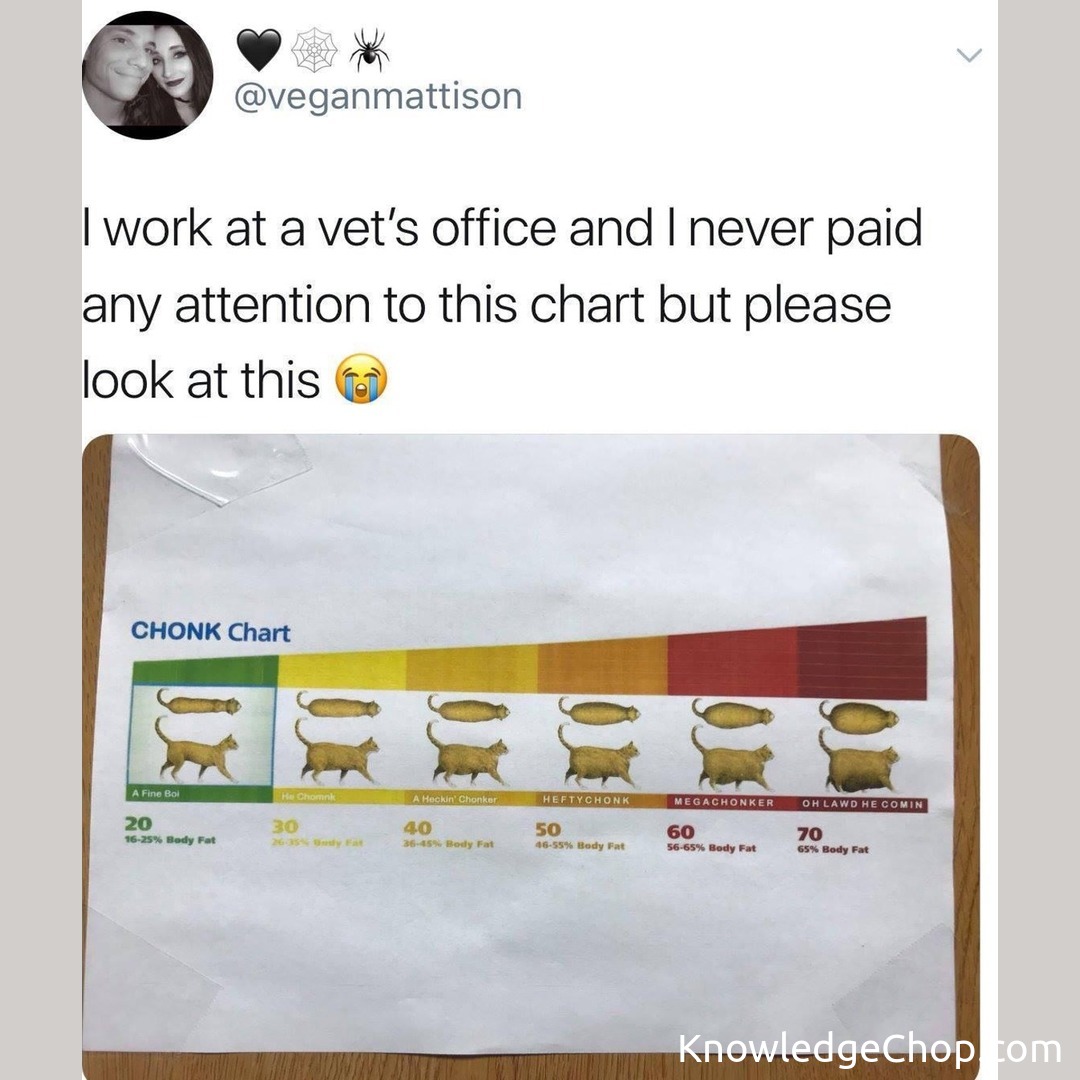The height and width of the screenshot is (1080, 1080).
Task: Select the OH LAWD HE COMIN cat
Action: tap(860, 746)
